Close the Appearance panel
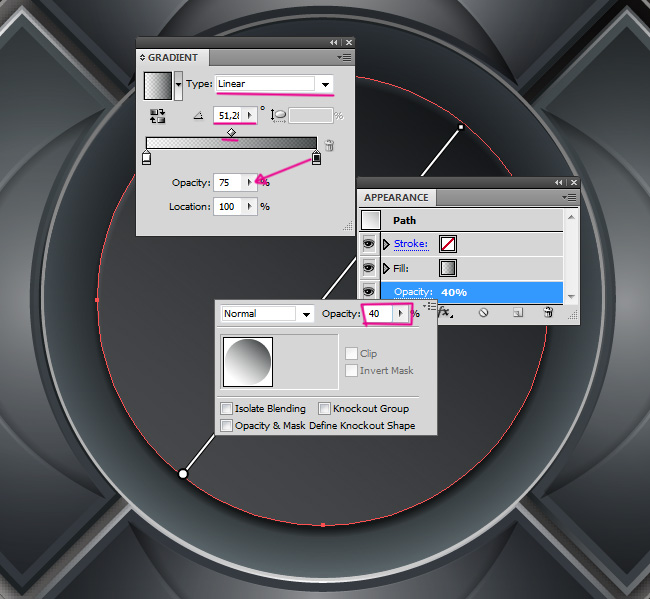This screenshot has width=650, height=599. pyautogui.click(x=574, y=182)
